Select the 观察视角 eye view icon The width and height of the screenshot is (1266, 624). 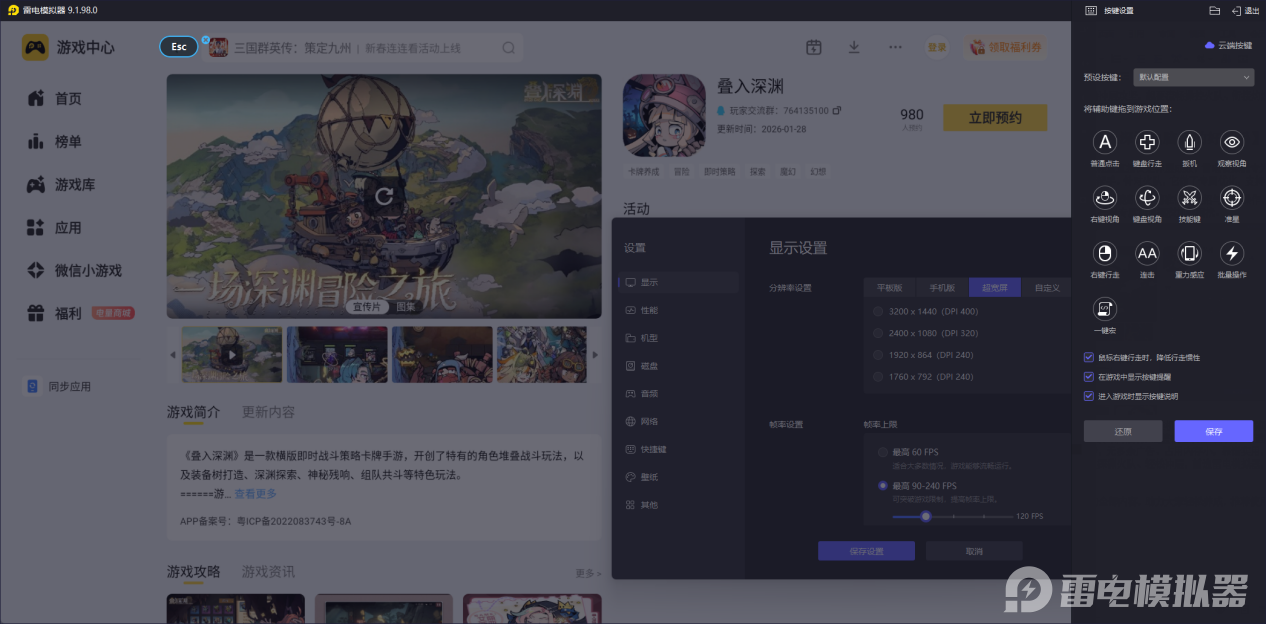pyautogui.click(x=1233, y=143)
